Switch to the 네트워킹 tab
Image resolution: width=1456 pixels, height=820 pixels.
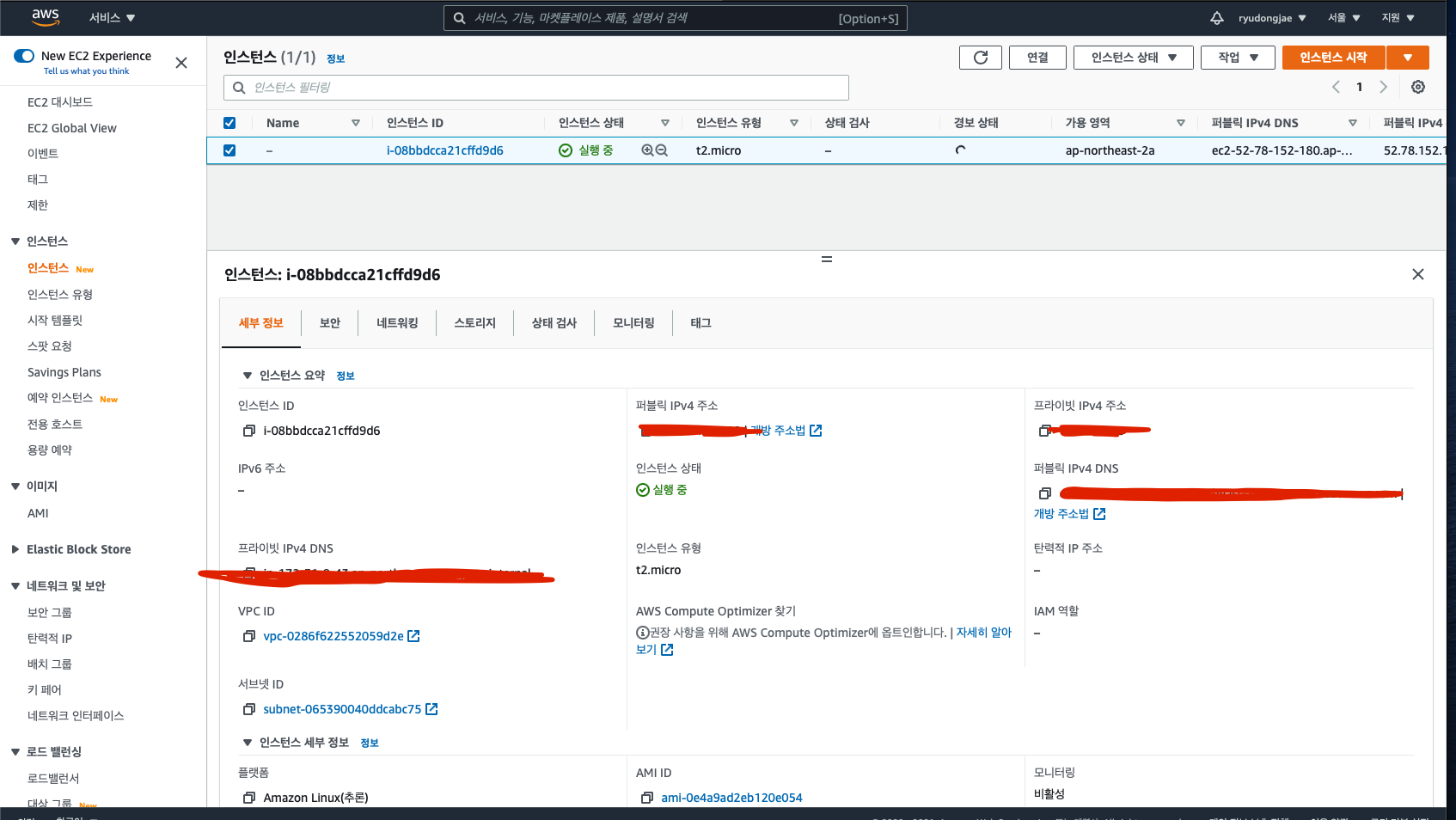(x=397, y=323)
